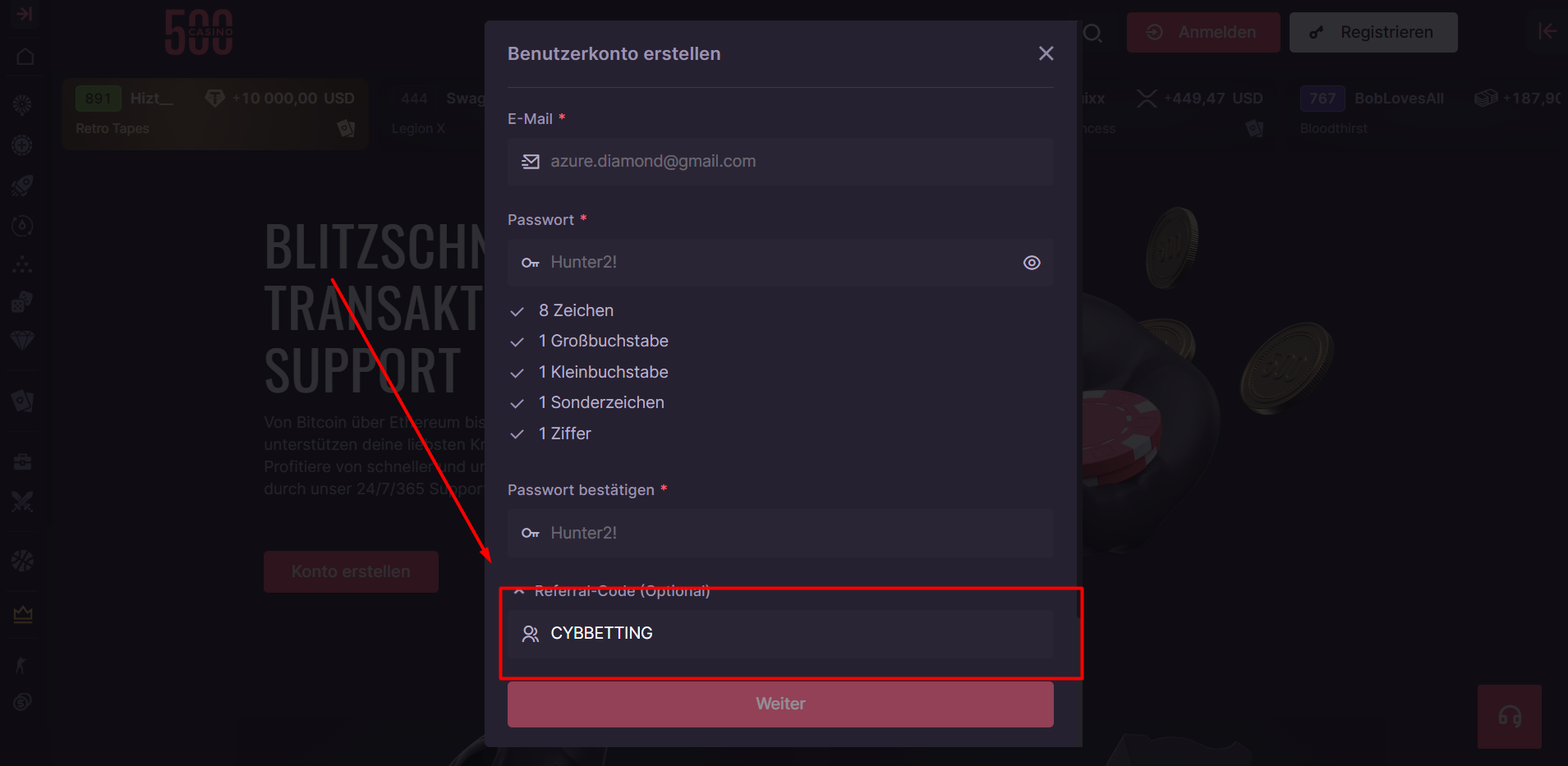Close the Benutzerkonto erstellen dialog

[1046, 53]
